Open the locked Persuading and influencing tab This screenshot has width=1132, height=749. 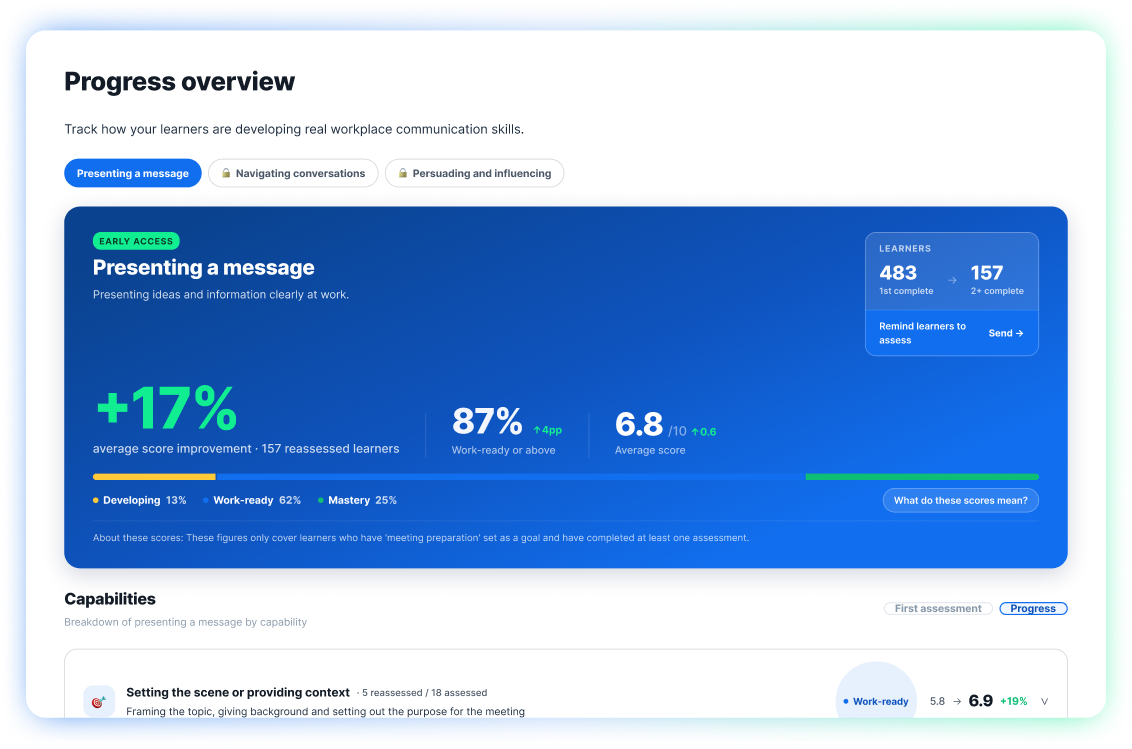coord(474,173)
